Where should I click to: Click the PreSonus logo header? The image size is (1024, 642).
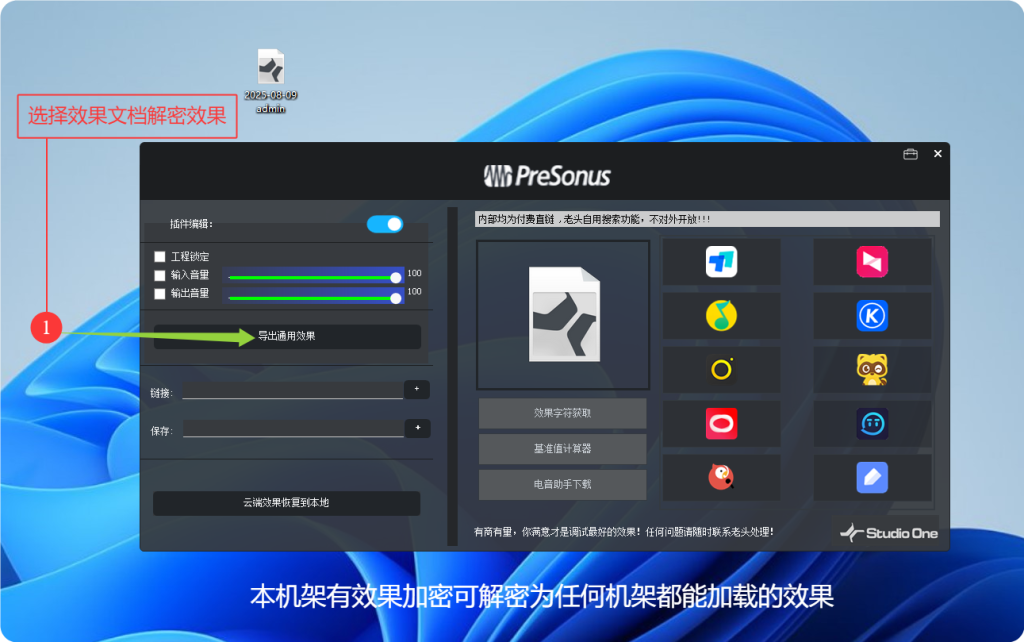547,176
